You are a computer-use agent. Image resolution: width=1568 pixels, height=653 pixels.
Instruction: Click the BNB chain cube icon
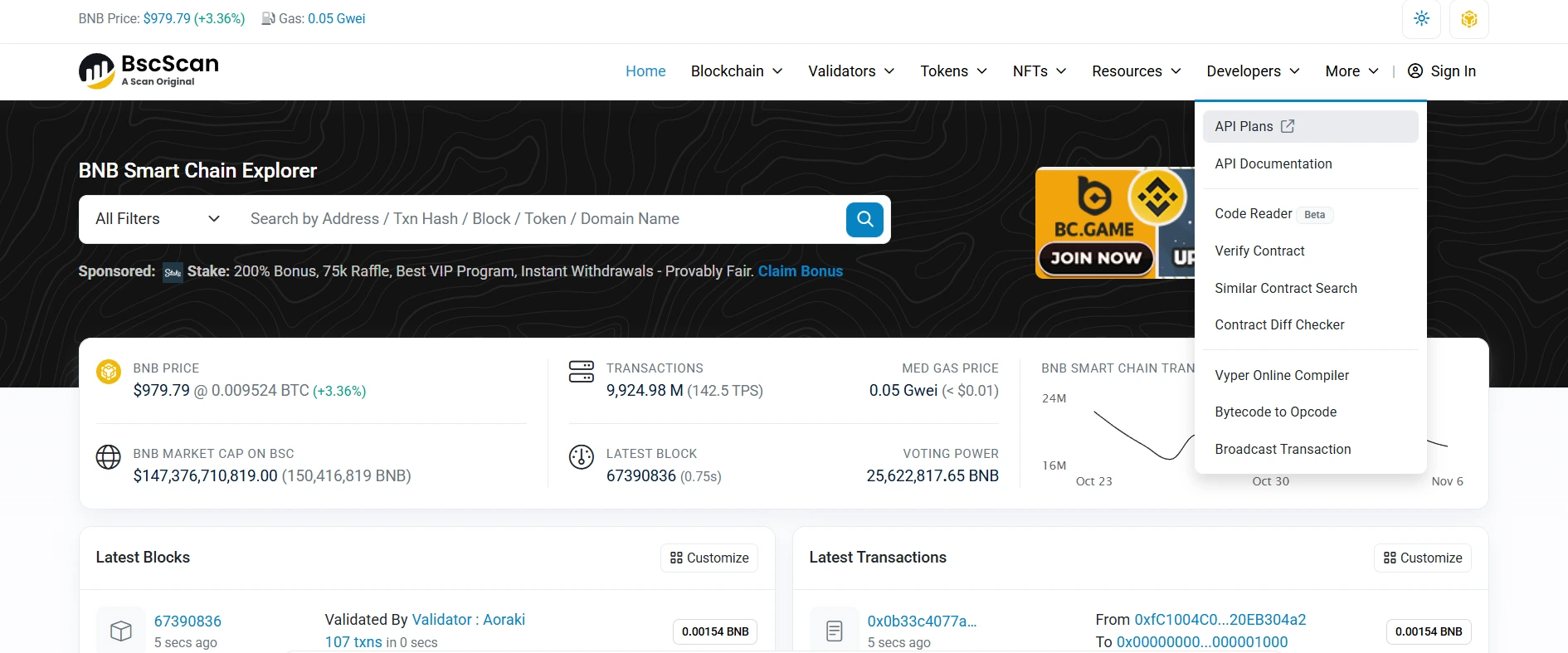coord(1468,19)
